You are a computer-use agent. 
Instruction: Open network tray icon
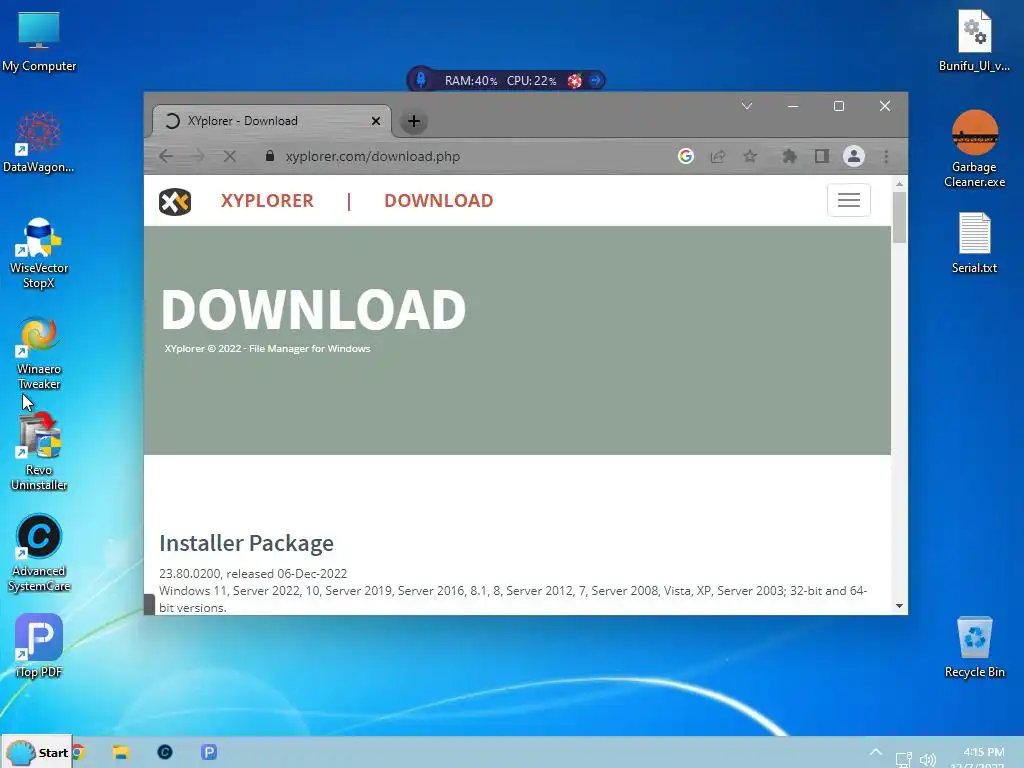click(x=904, y=760)
